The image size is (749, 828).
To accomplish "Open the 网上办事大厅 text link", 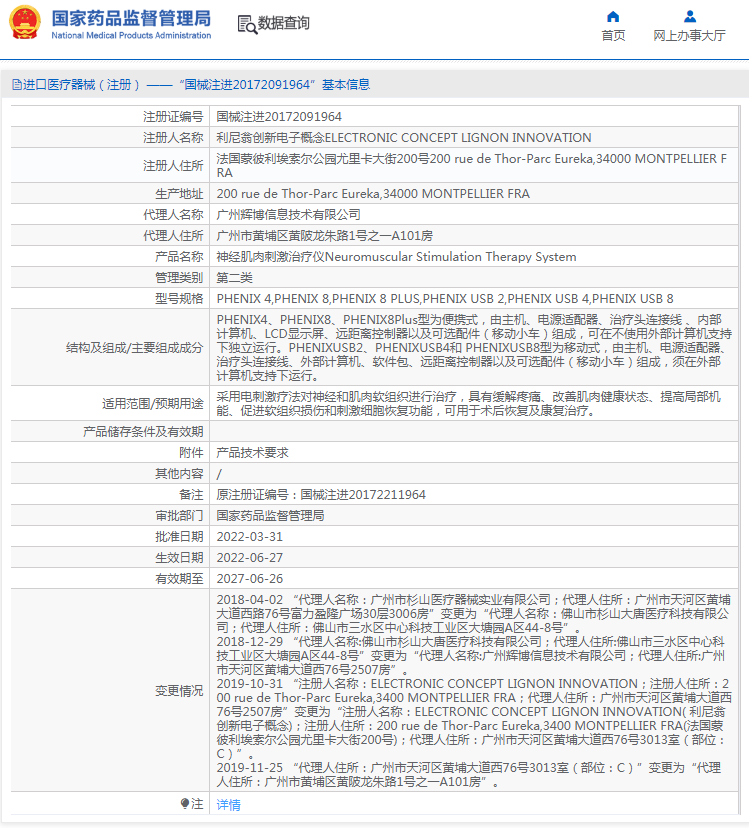I will tap(689, 36).
